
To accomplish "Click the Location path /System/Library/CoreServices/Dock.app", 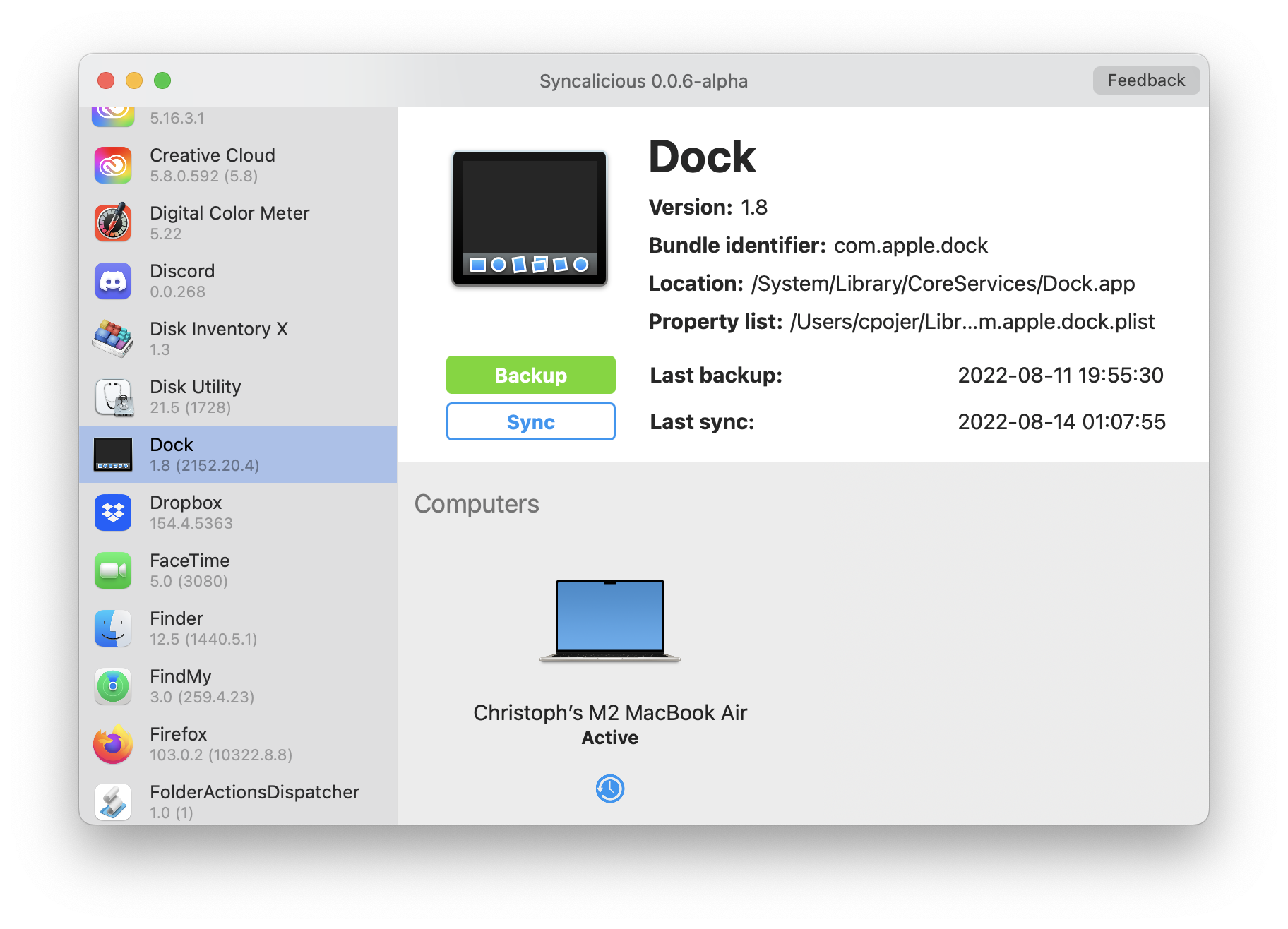I will tap(943, 284).
